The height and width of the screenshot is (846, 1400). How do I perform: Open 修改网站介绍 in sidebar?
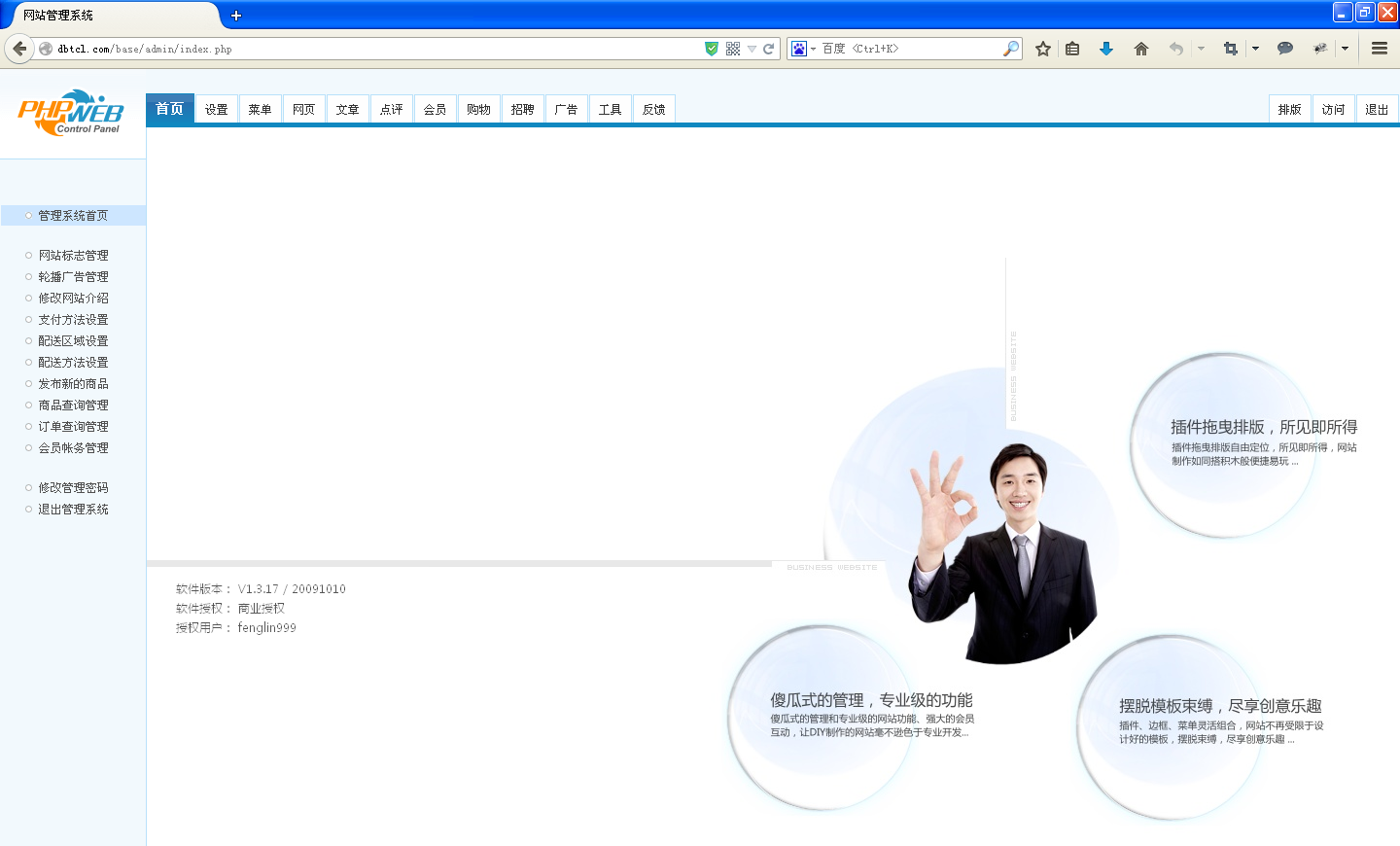[x=73, y=299]
